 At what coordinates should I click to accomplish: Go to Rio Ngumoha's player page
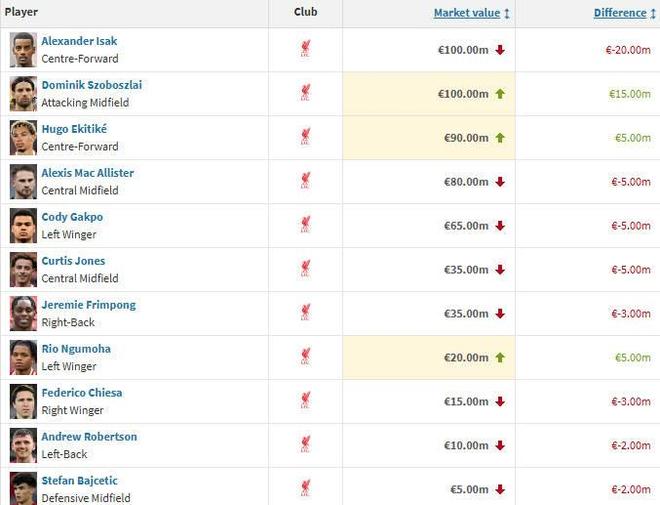(76, 349)
